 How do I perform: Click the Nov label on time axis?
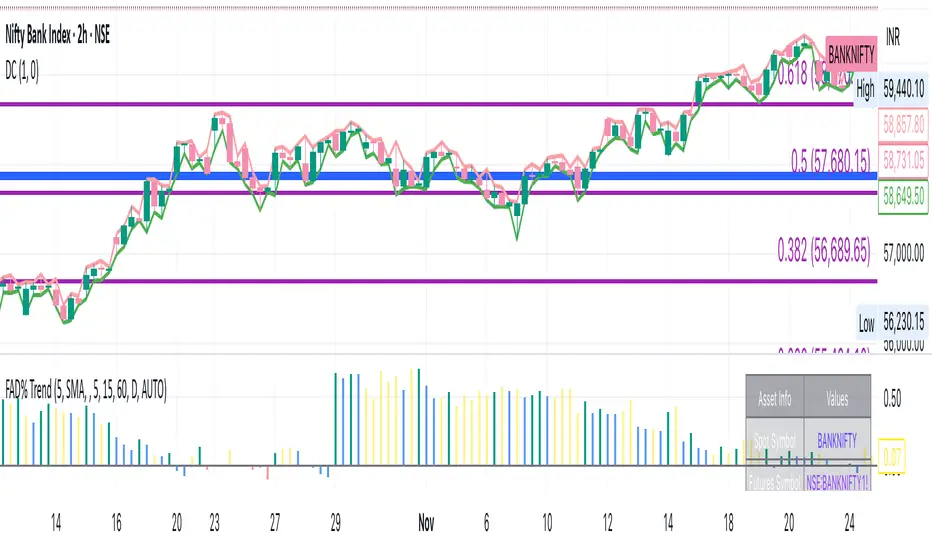click(x=426, y=522)
